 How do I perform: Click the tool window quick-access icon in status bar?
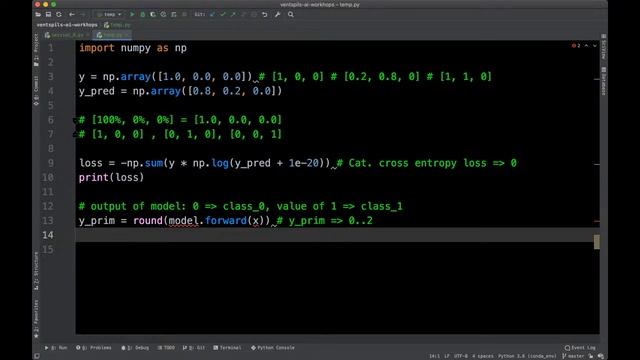tap(37, 356)
